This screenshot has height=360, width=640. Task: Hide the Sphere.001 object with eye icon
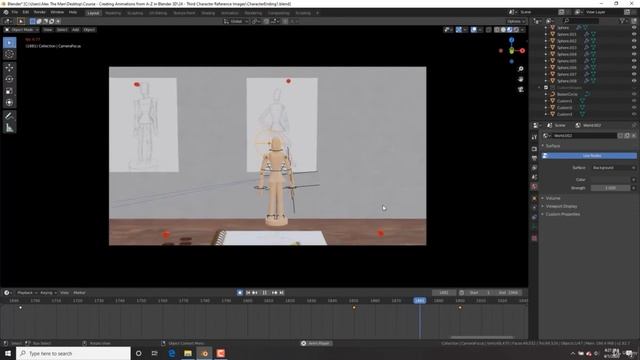tap(634, 34)
